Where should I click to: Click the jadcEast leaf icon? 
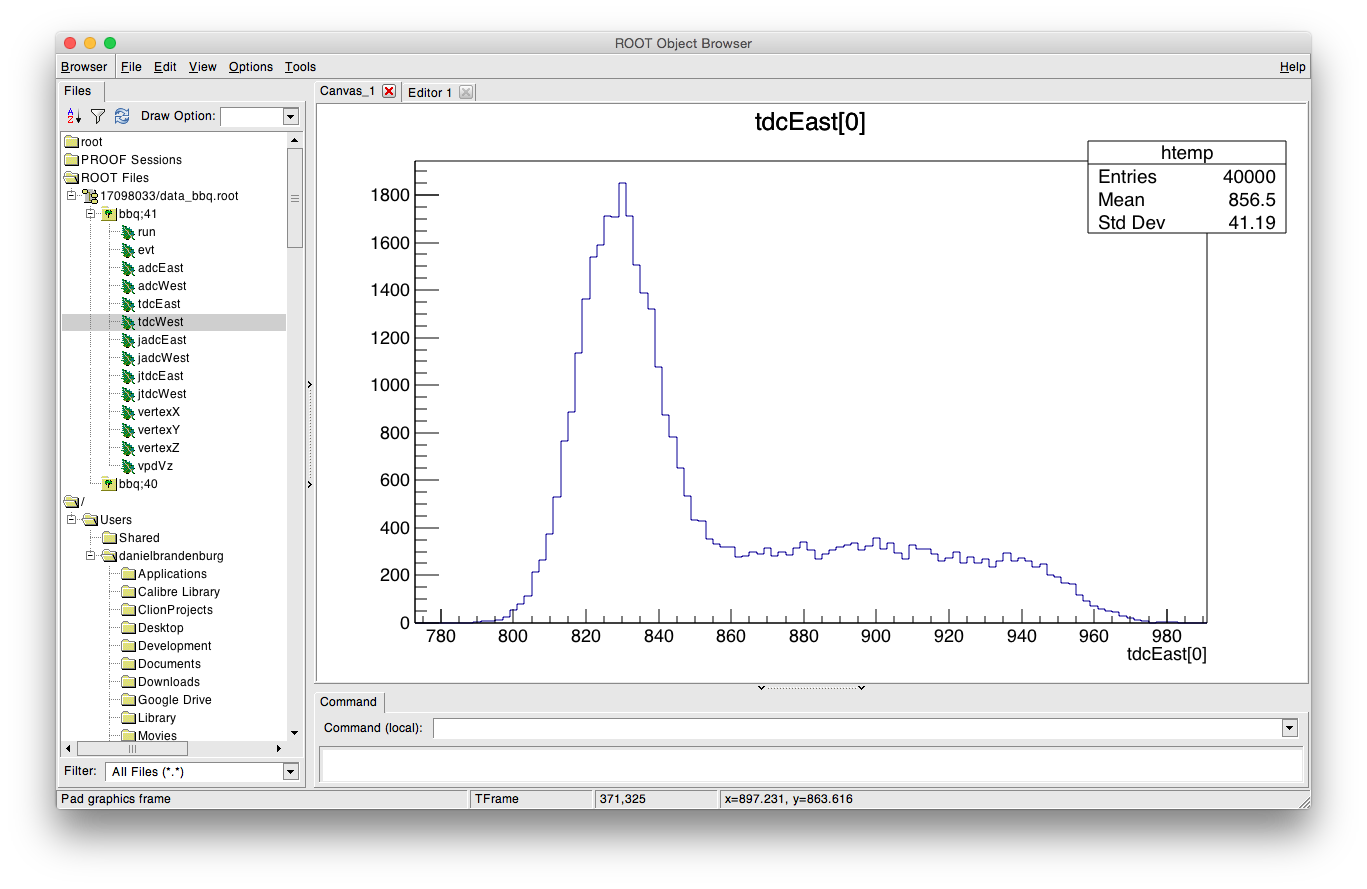click(128, 340)
